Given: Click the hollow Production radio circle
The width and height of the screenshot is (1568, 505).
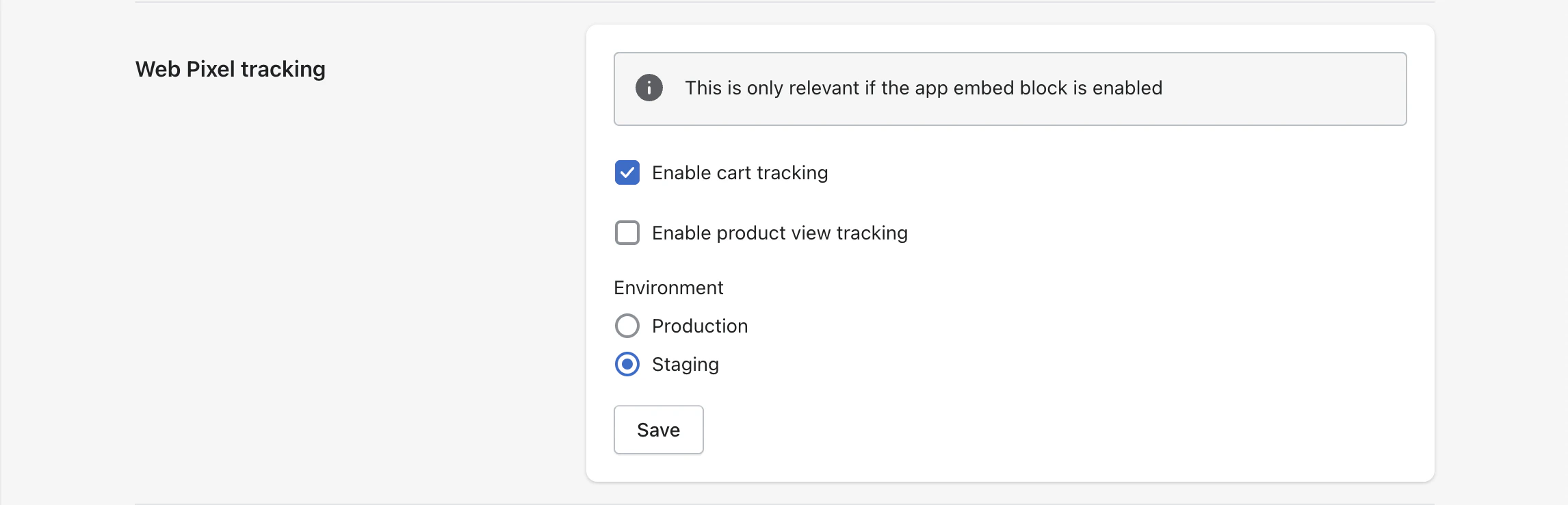Looking at the screenshot, I should point(627,326).
